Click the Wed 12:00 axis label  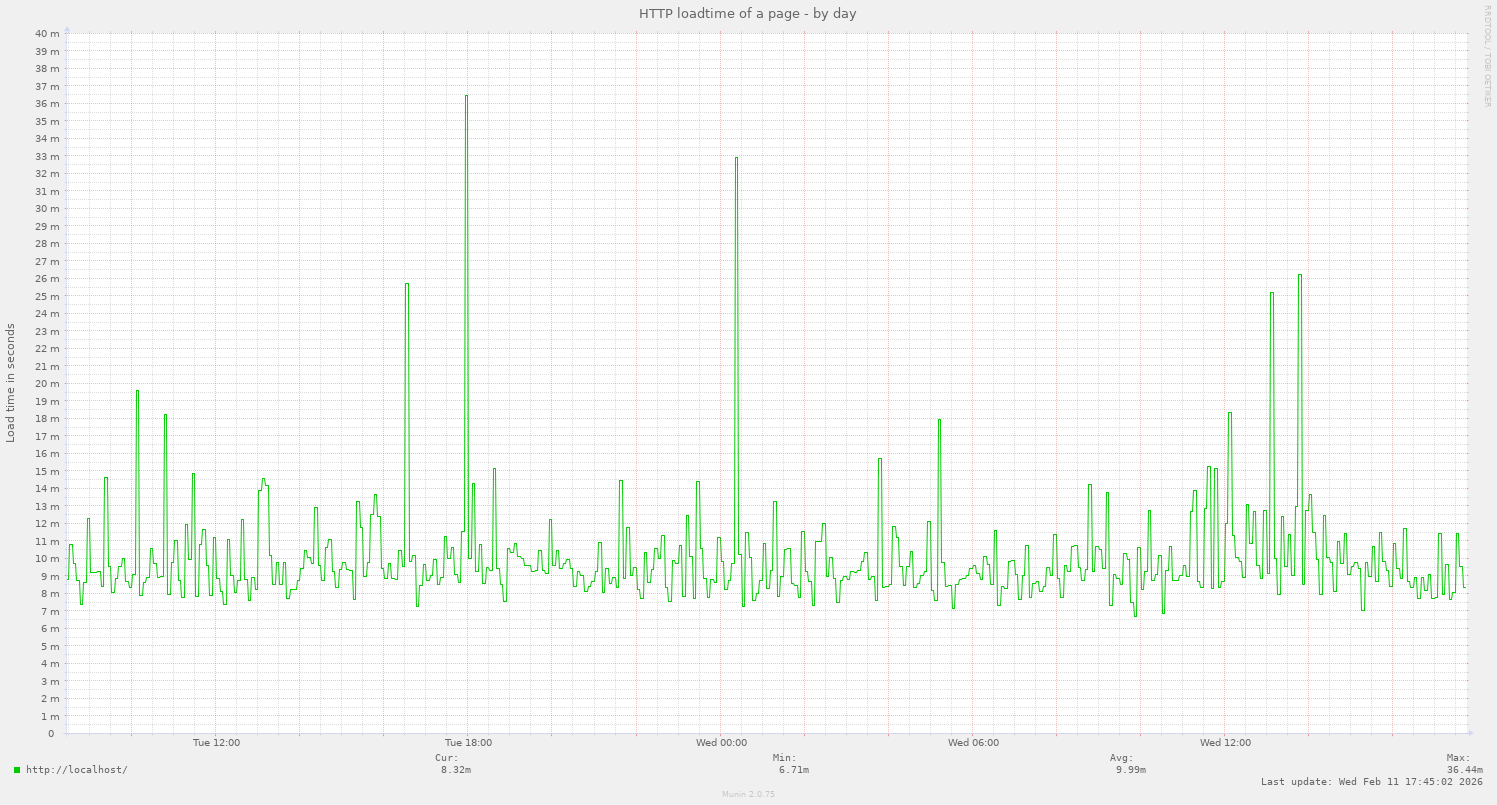[x=1230, y=742]
